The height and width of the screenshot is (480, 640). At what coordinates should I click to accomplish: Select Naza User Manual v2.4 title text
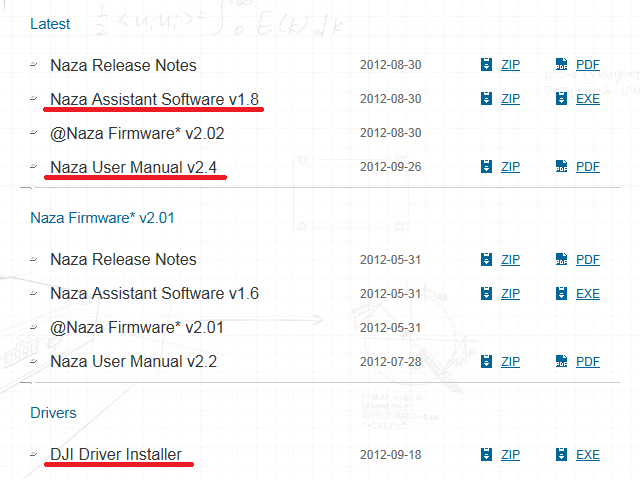(x=133, y=167)
